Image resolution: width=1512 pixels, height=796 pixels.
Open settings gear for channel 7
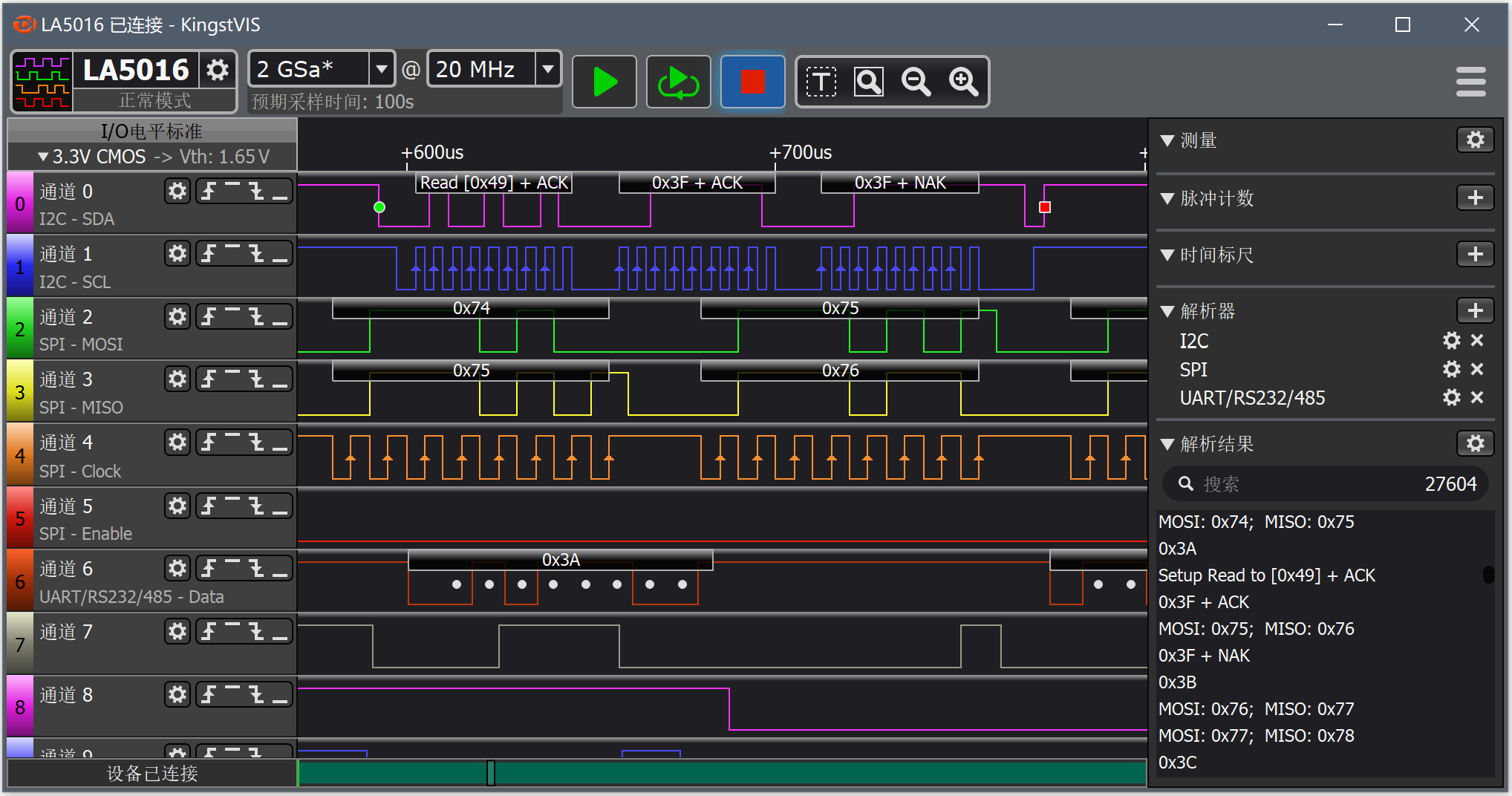point(177,632)
